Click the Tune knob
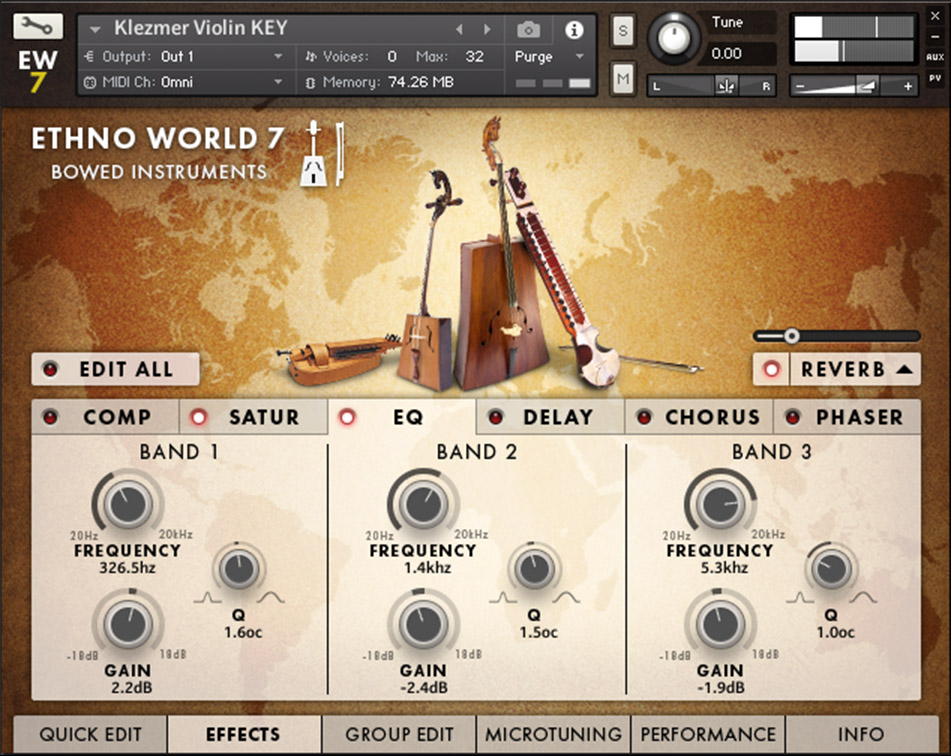 (673, 38)
